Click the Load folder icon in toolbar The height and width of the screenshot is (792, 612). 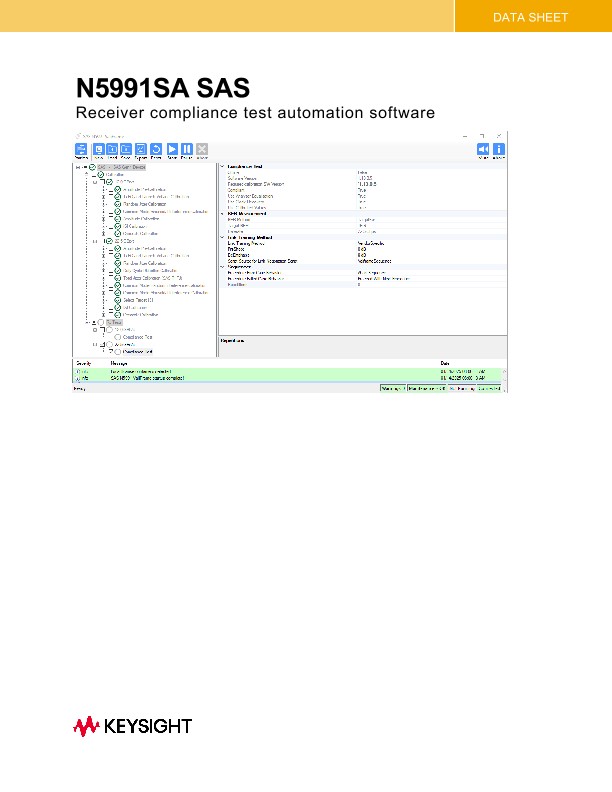tap(112, 149)
